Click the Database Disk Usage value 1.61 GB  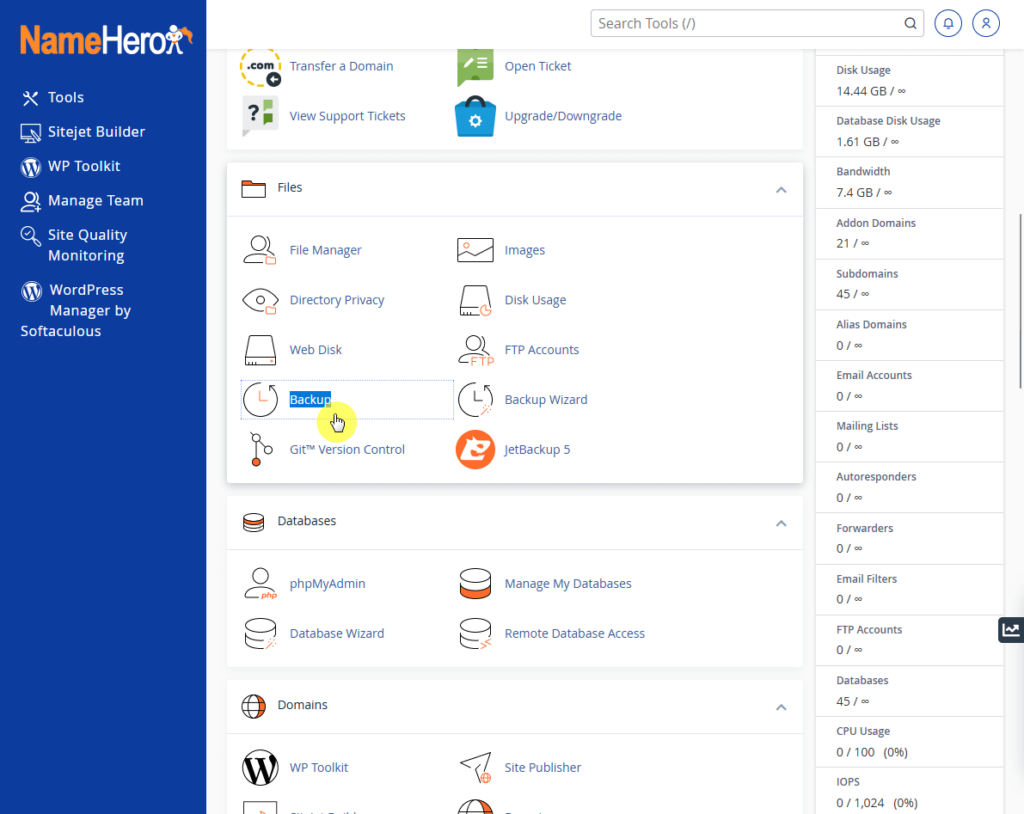[867, 142]
